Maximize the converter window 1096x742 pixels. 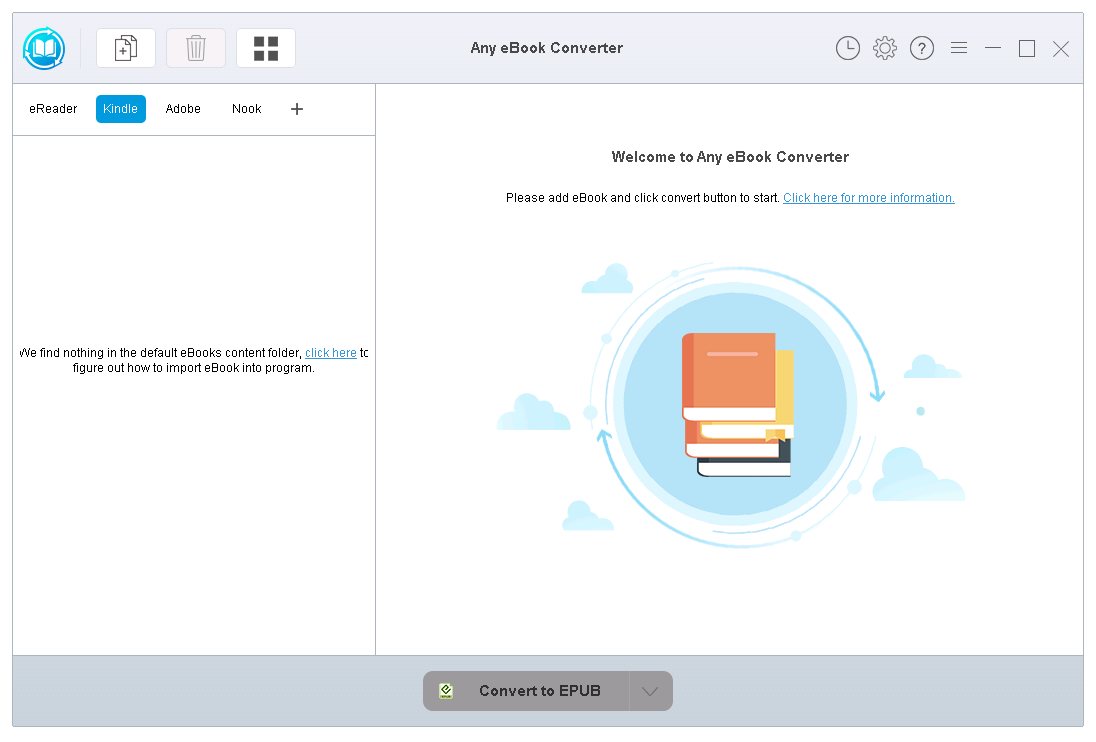(x=1027, y=48)
